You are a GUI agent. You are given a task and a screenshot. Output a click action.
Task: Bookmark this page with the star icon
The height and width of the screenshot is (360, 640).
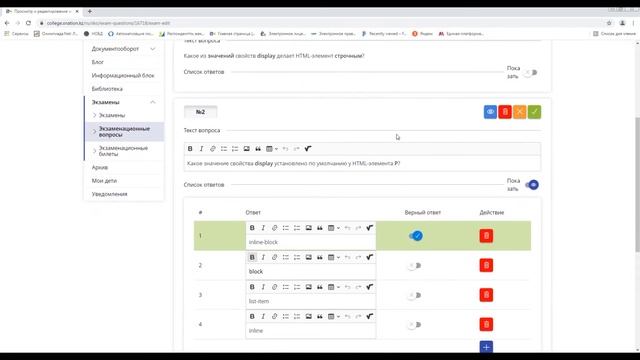609,23
